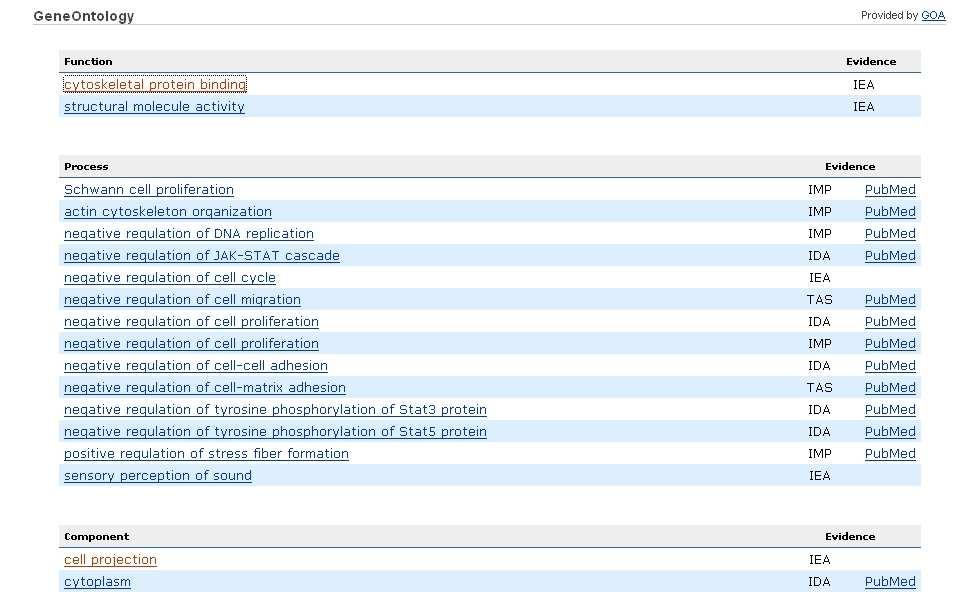Open the cytoskeletal protein binding link
963x598 pixels.
click(155, 84)
